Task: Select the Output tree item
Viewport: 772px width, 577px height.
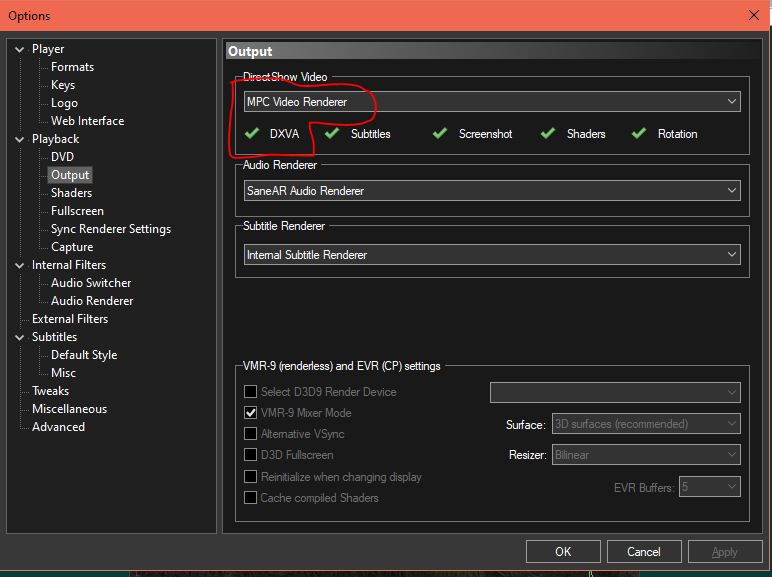Action: [x=70, y=175]
